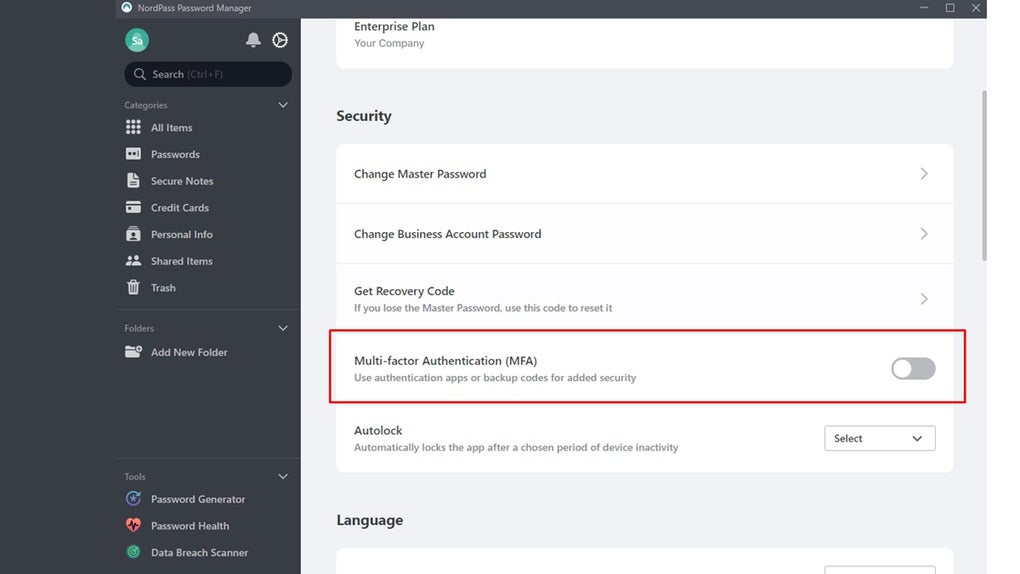
Task: Click MFA description about authentication apps
Action: click(x=495, y=377)
